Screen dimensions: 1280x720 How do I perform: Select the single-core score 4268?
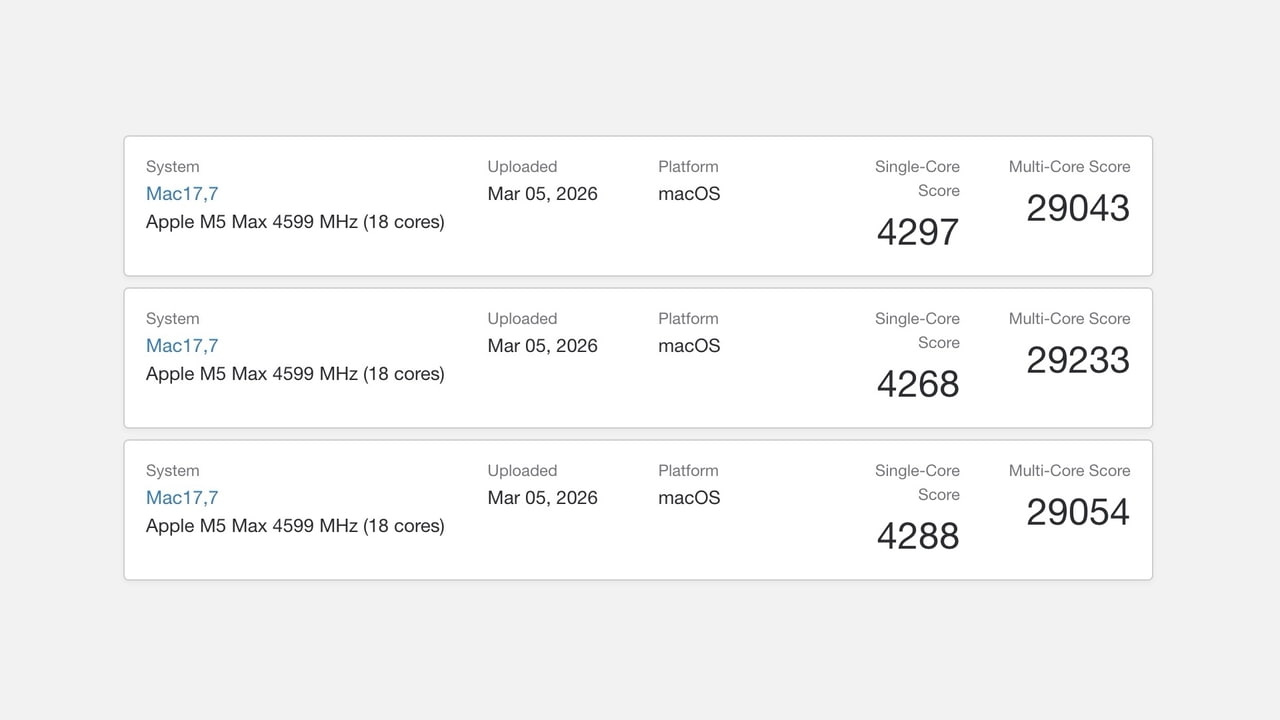tap(916, 383)
